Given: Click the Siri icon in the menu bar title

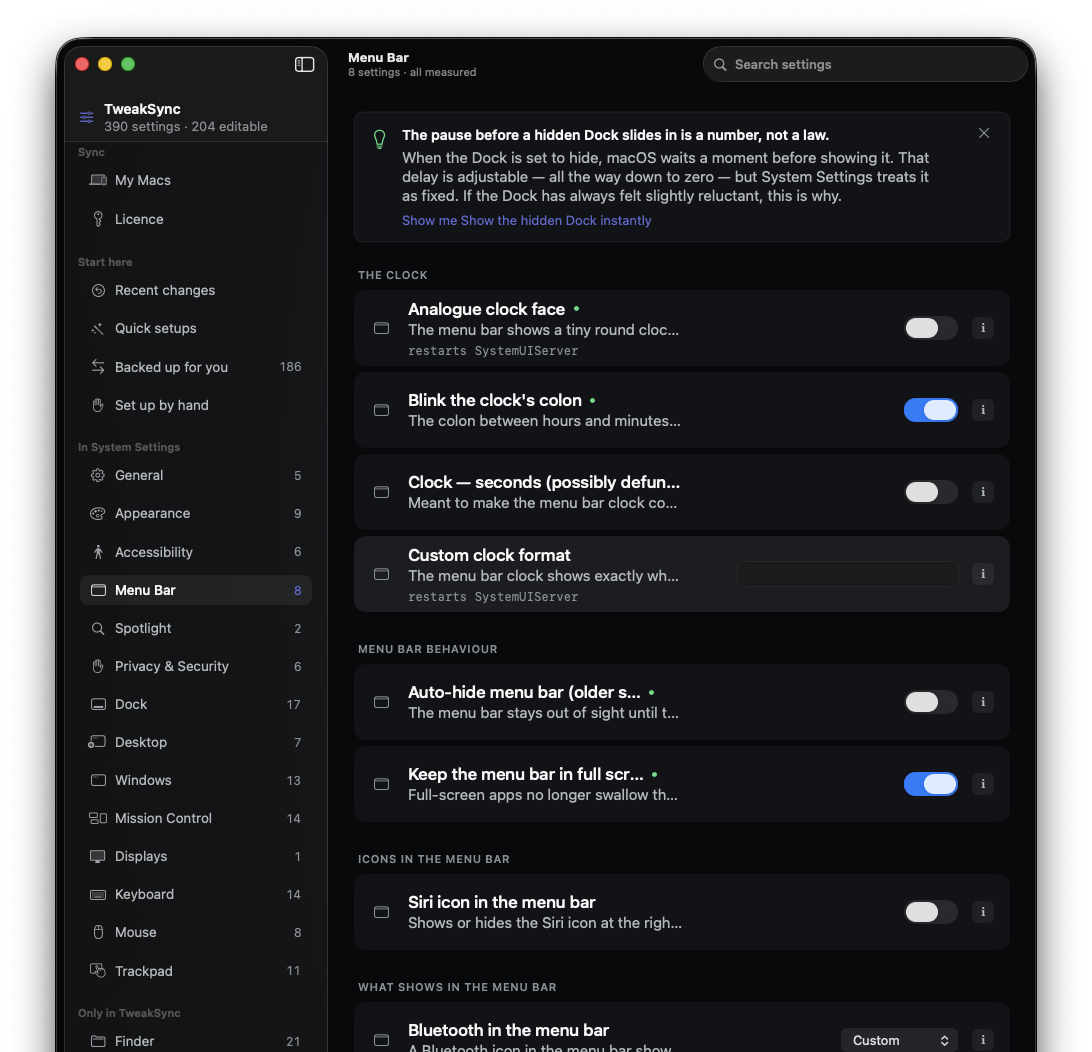Looking at the screenshot, I should tap(501, 902).
